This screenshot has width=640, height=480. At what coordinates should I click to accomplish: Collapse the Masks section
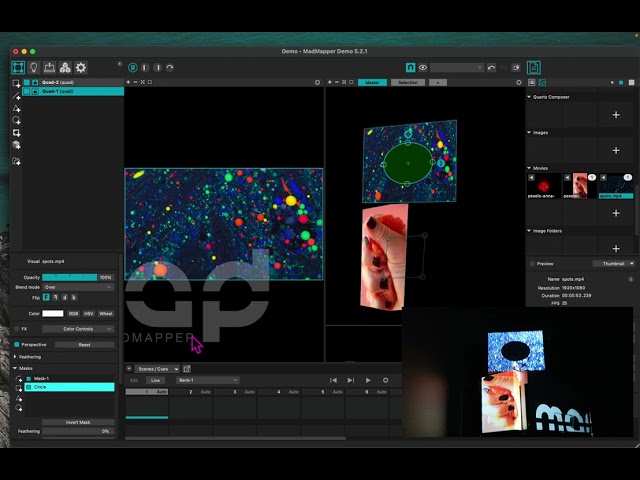16,368
